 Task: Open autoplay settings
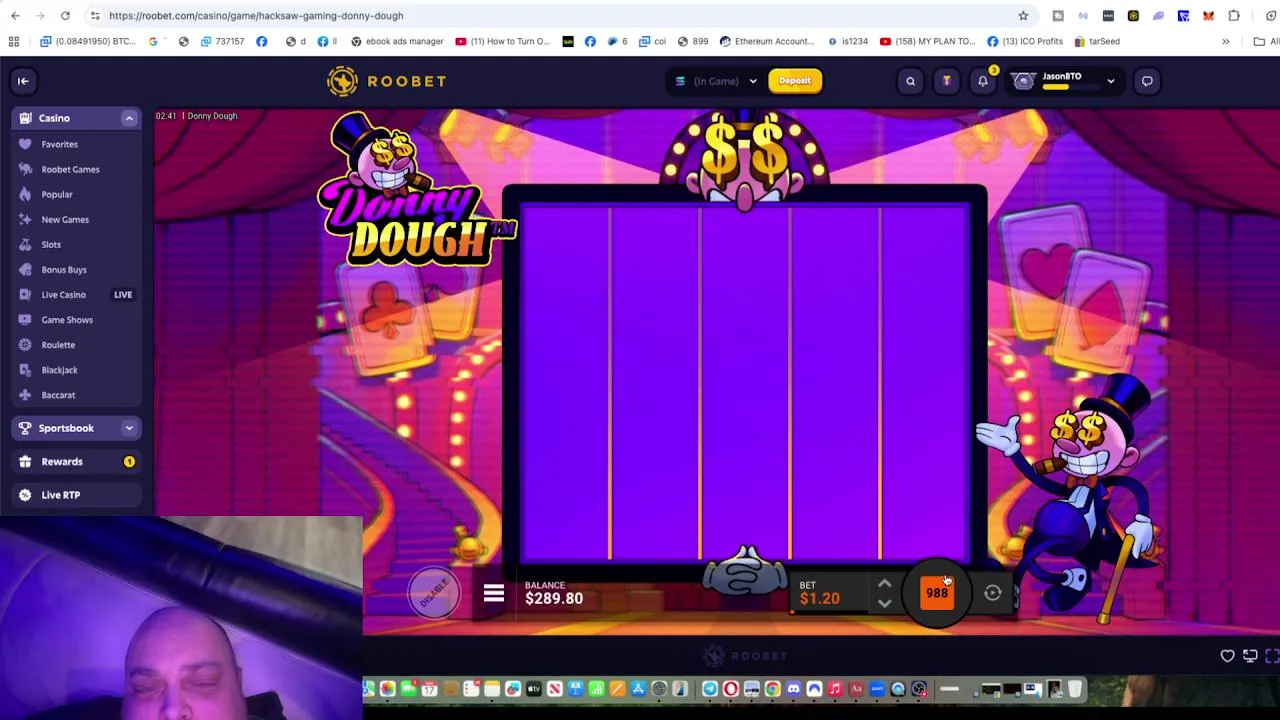tap(992, 593)
